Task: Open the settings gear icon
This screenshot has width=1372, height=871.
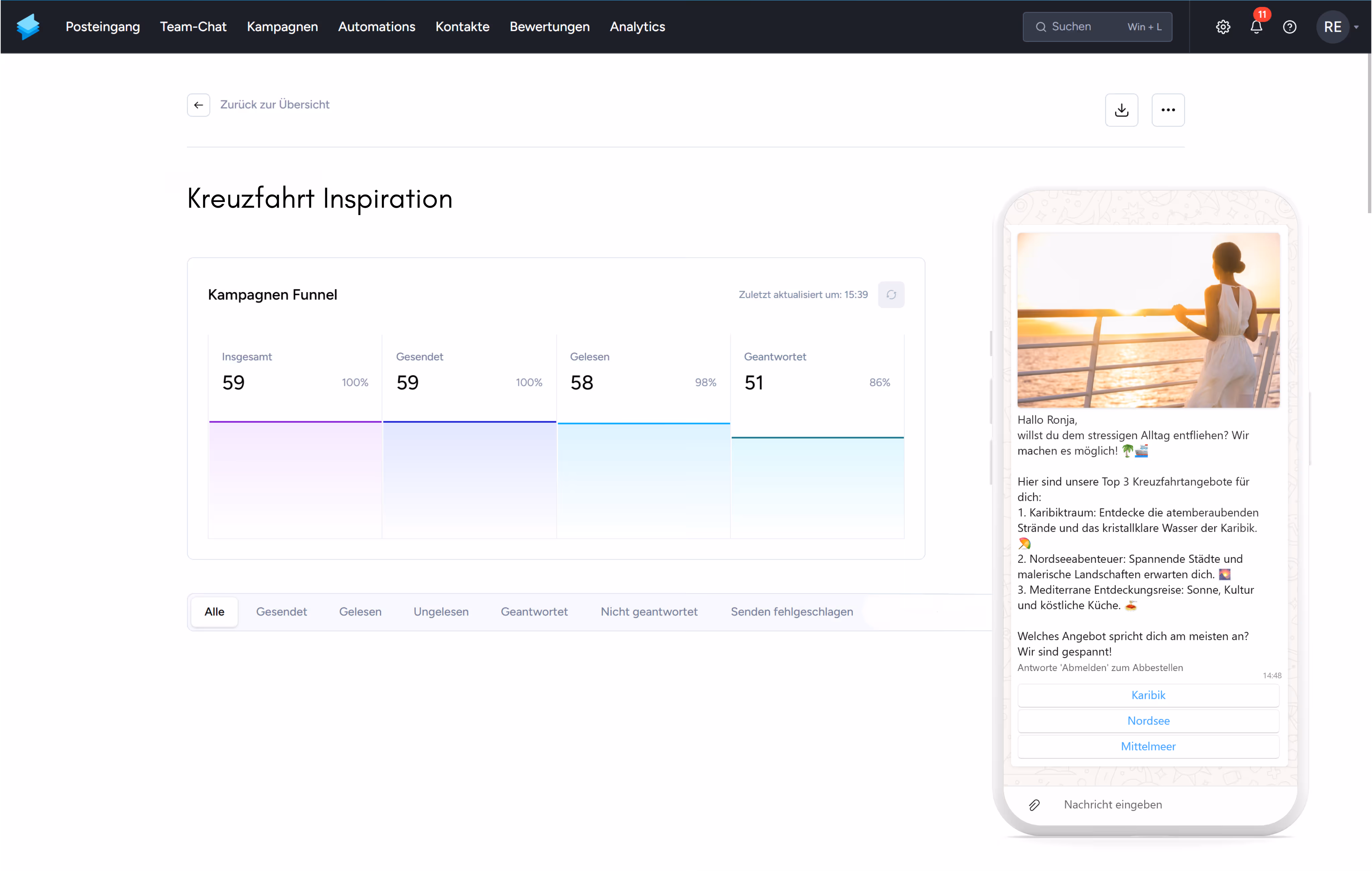Action: pyautogui.click(x=1223, y=27)
